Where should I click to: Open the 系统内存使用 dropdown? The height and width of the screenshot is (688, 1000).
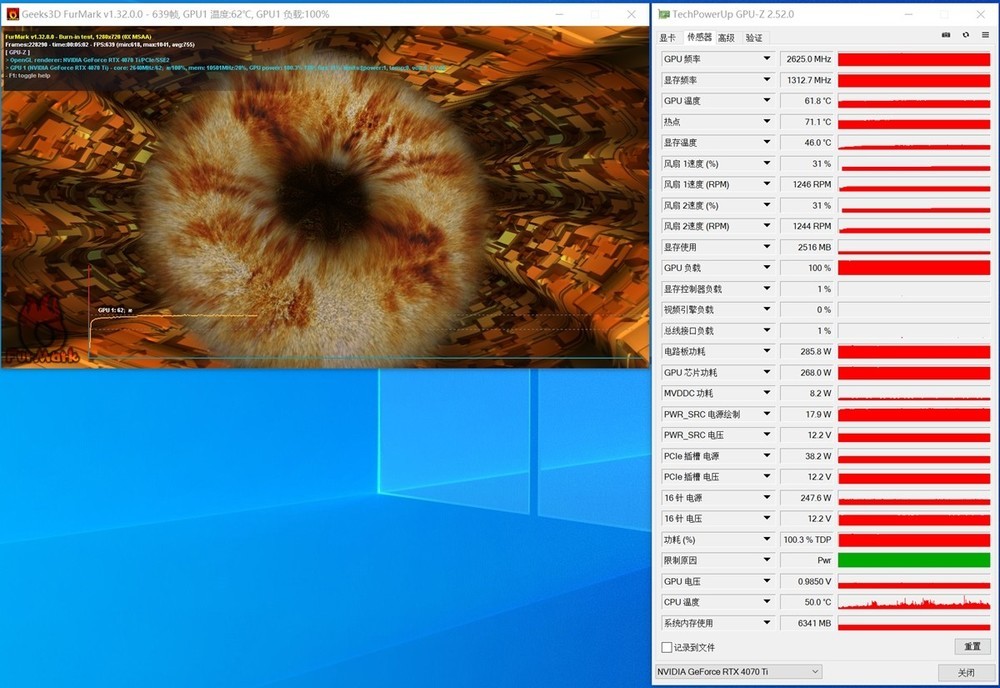click(x=767, y=623)
